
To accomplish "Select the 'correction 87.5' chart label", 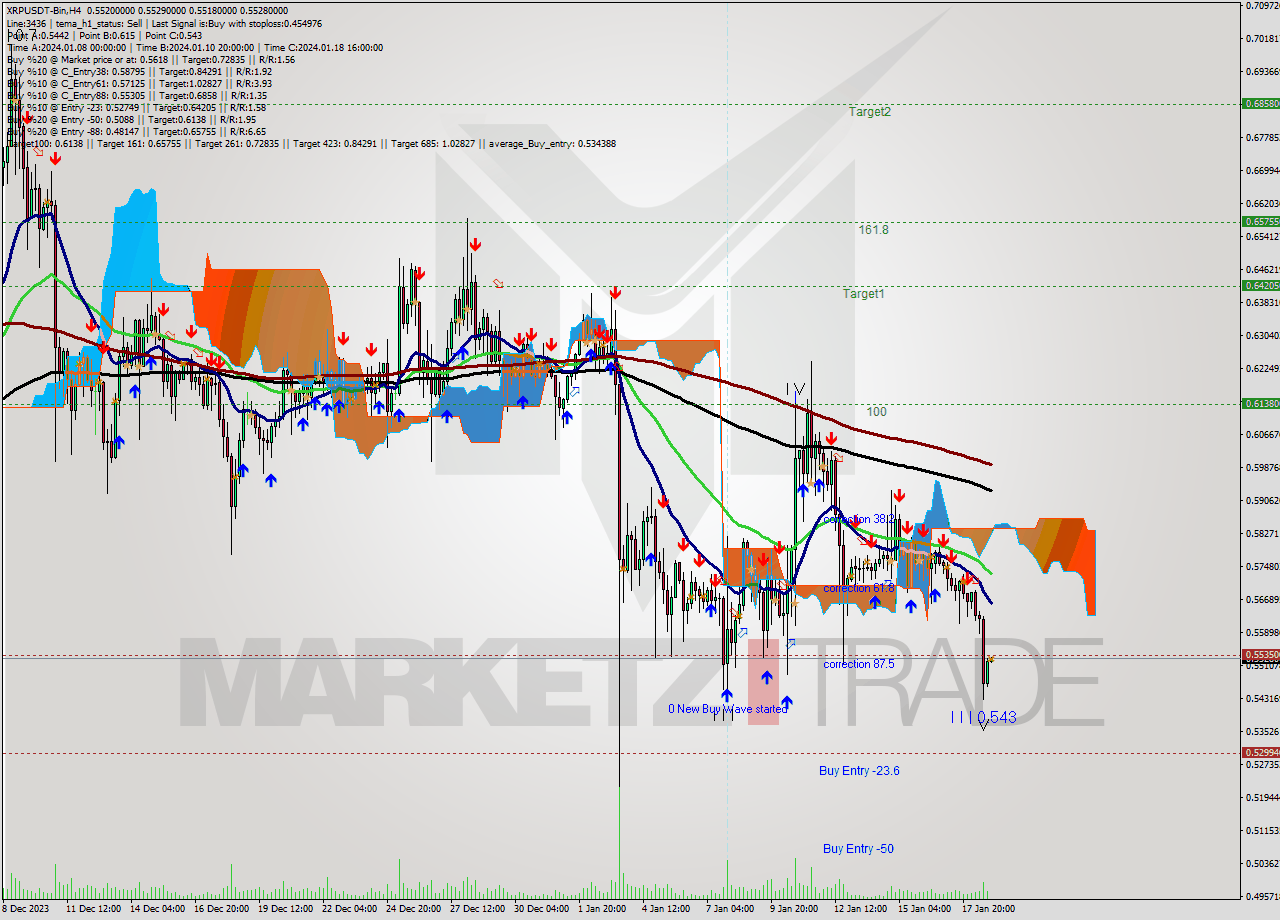I will [x=859, y=664].
